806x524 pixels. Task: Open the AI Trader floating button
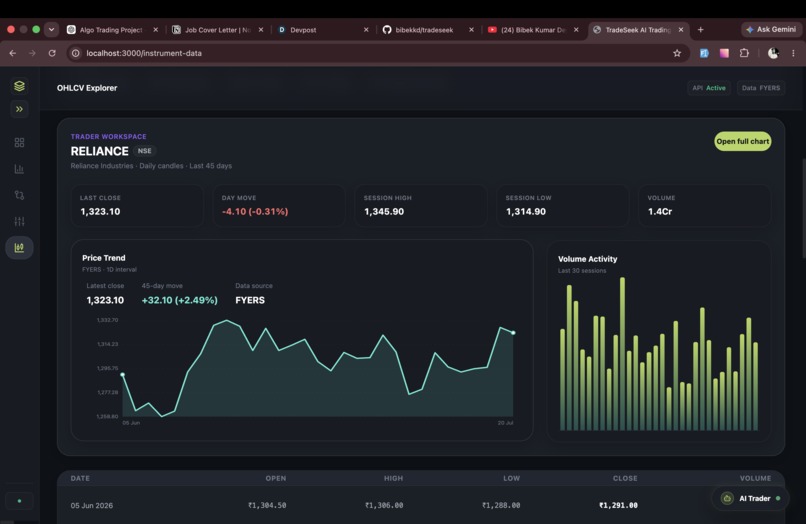click(x=750, y=498)
